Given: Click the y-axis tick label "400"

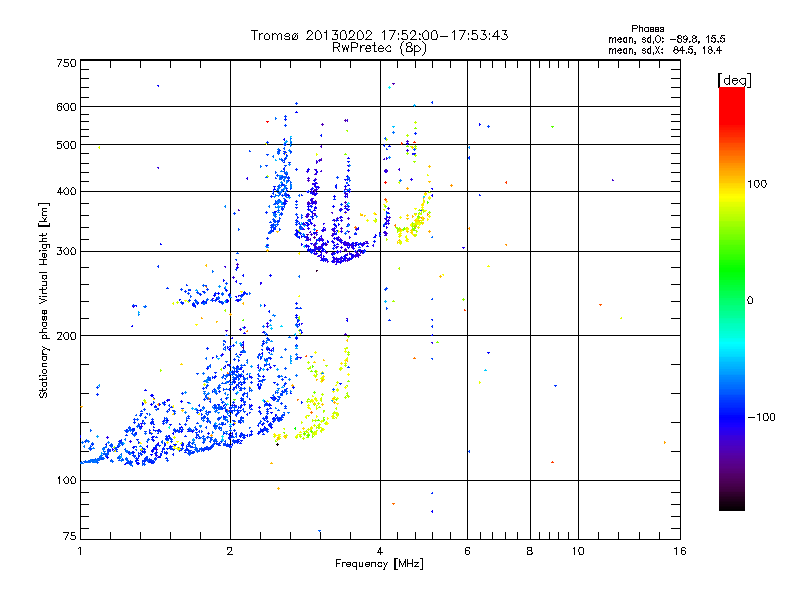Looking at the screenshot, I should tap(66, 192).
